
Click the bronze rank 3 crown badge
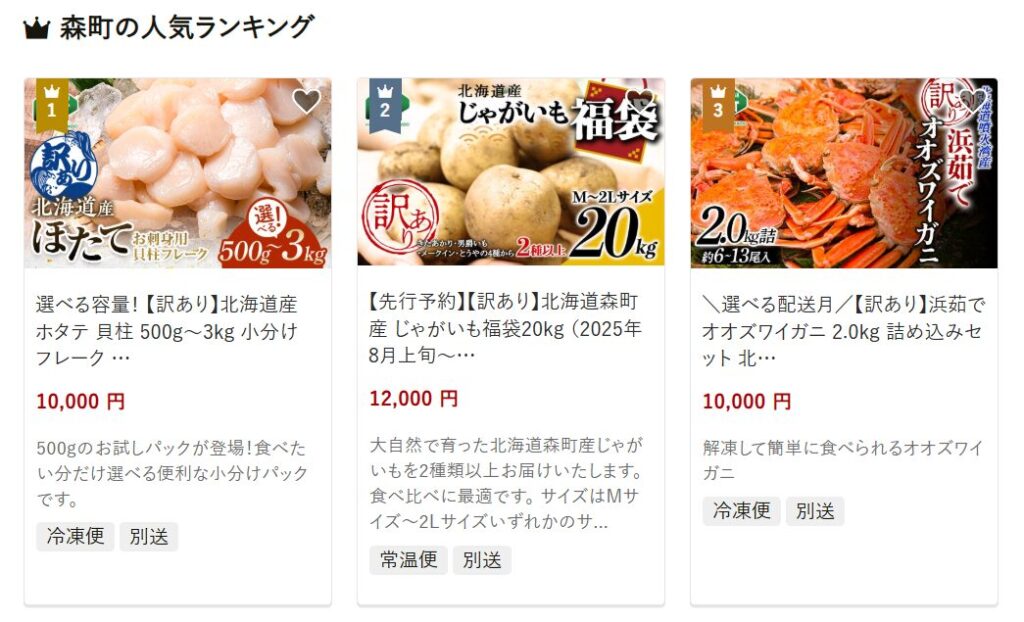tap(718, 105)
